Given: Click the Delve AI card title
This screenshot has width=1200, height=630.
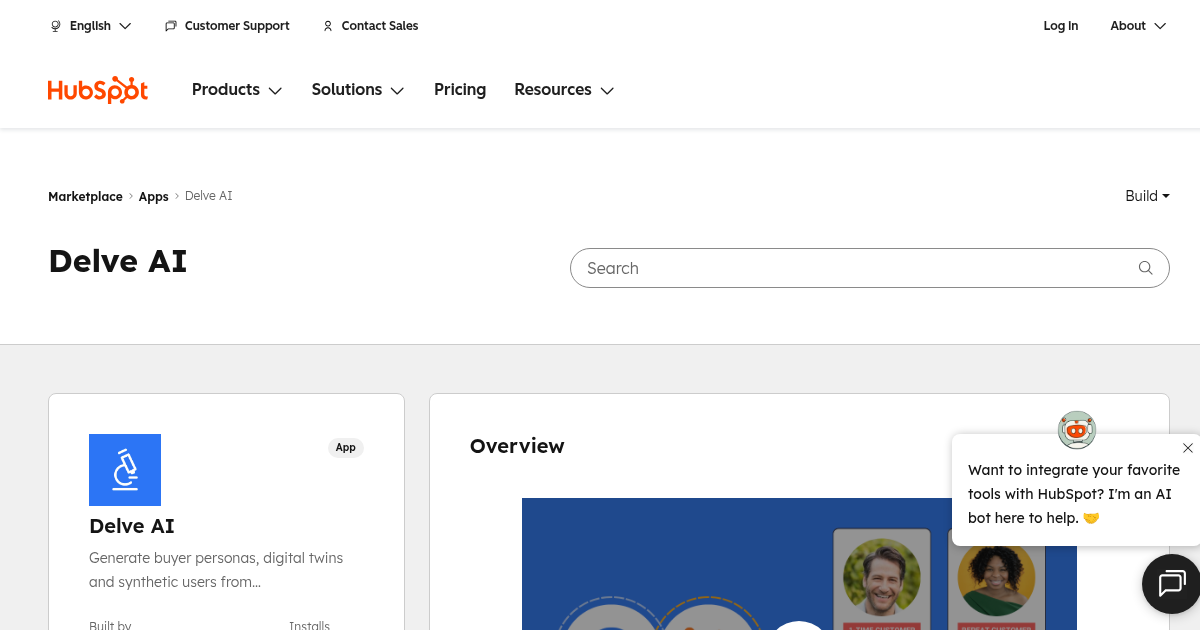Looking at the screenshot, I should pyautogui.click(x=132, y=526).
